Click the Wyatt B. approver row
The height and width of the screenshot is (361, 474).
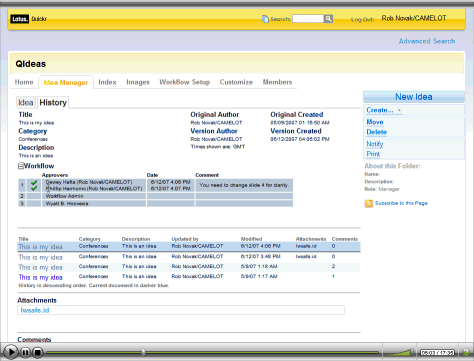click(x=155, y=203)
